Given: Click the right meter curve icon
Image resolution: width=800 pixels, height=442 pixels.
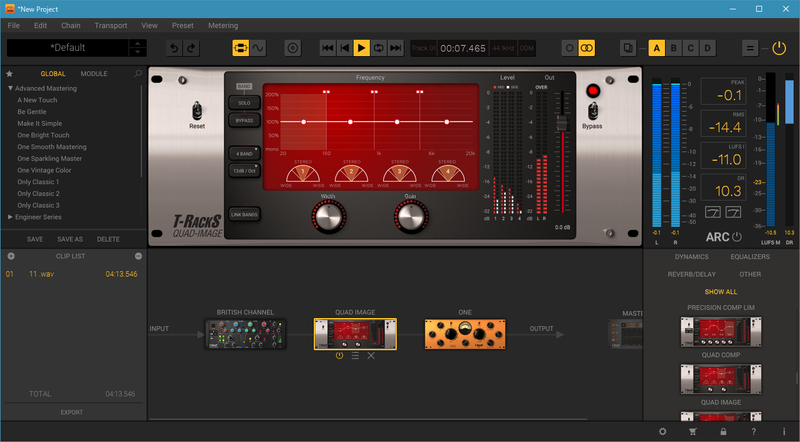Looking at the screenshot, I should (x=733, y=212).
